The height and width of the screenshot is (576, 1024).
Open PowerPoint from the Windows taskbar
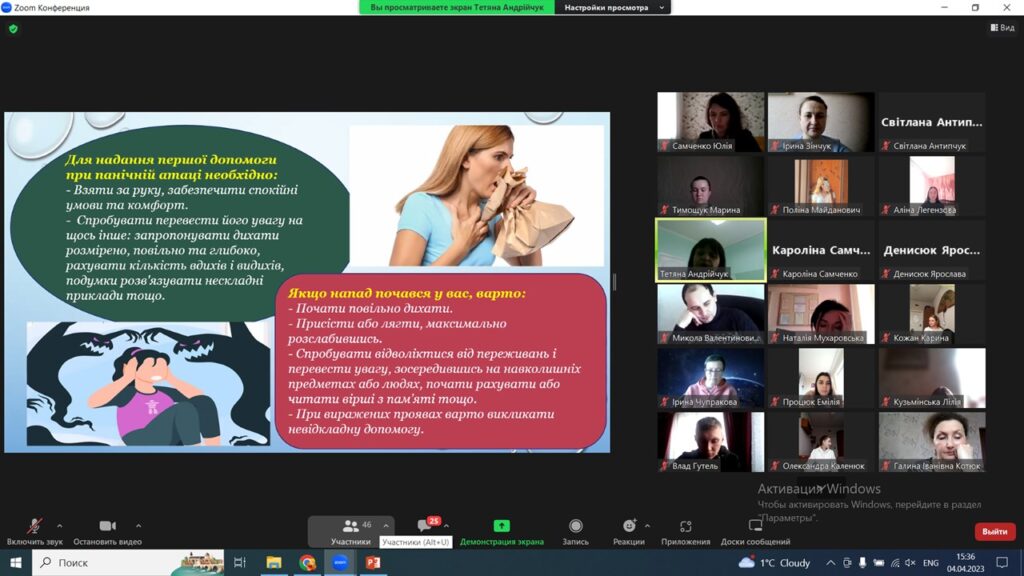tap(372, 563)
